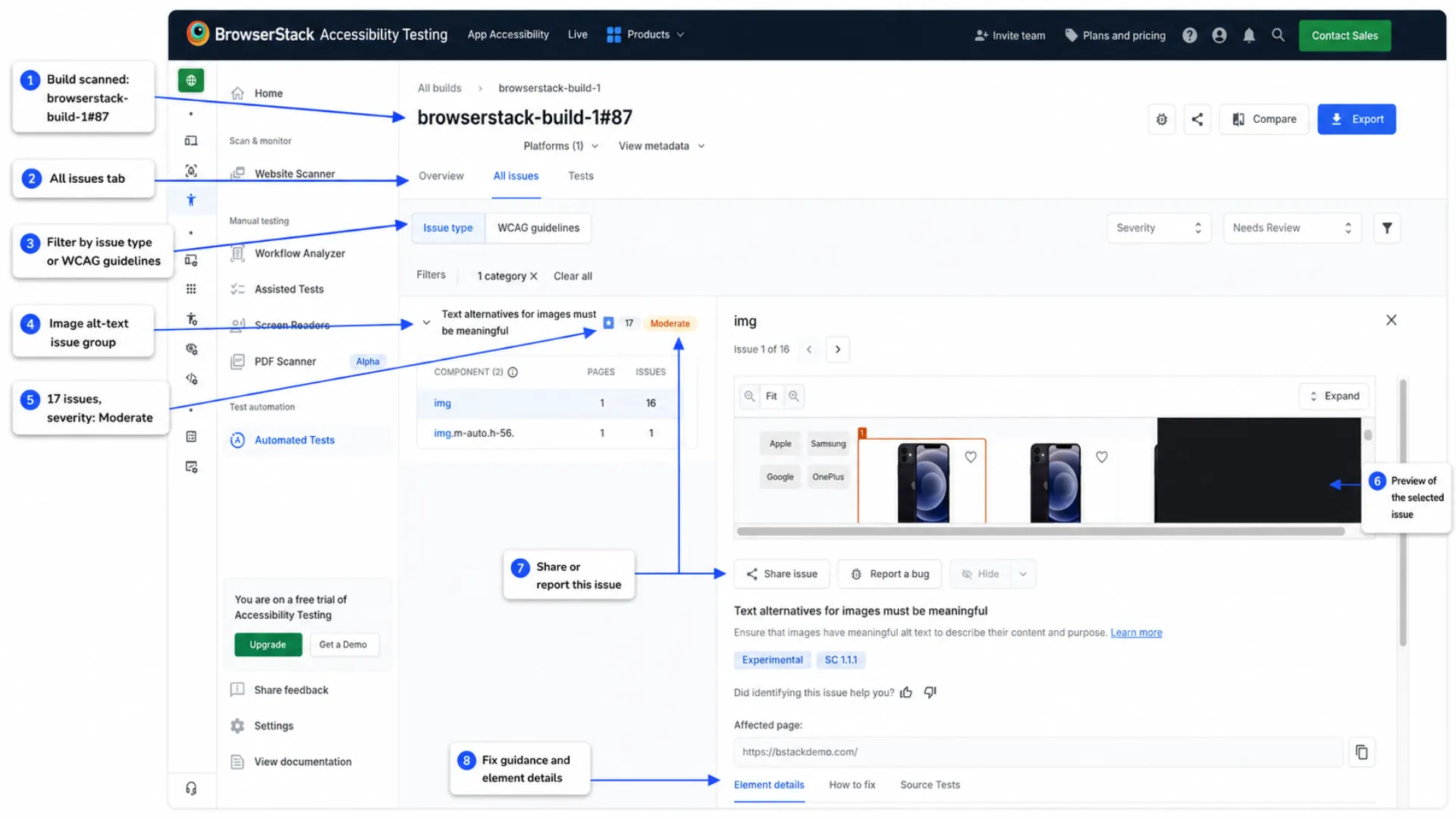Click the share build icon button
This screenshot has height=819, width=1456.
tap(1197, 119)
